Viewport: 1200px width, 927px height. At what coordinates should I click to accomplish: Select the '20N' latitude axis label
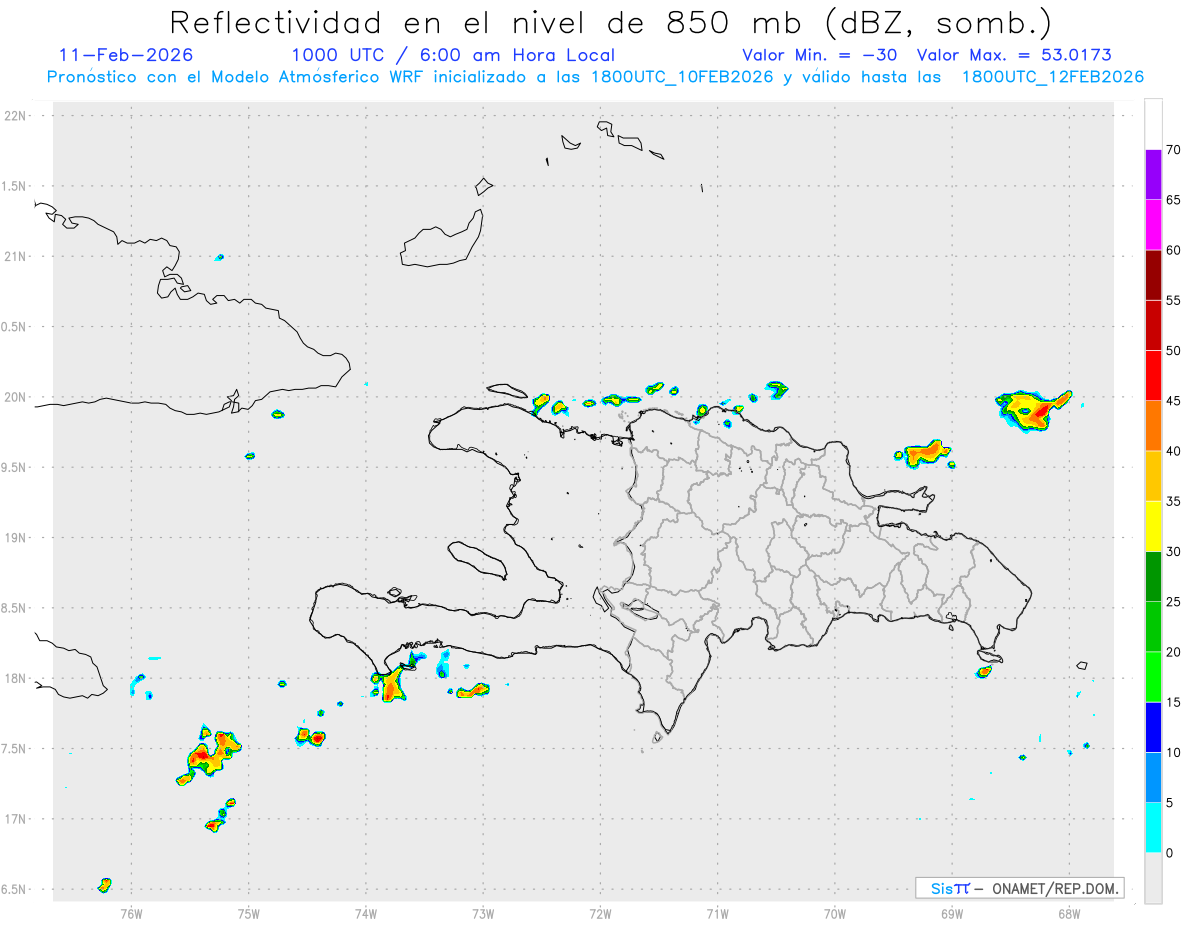point(16,397)
